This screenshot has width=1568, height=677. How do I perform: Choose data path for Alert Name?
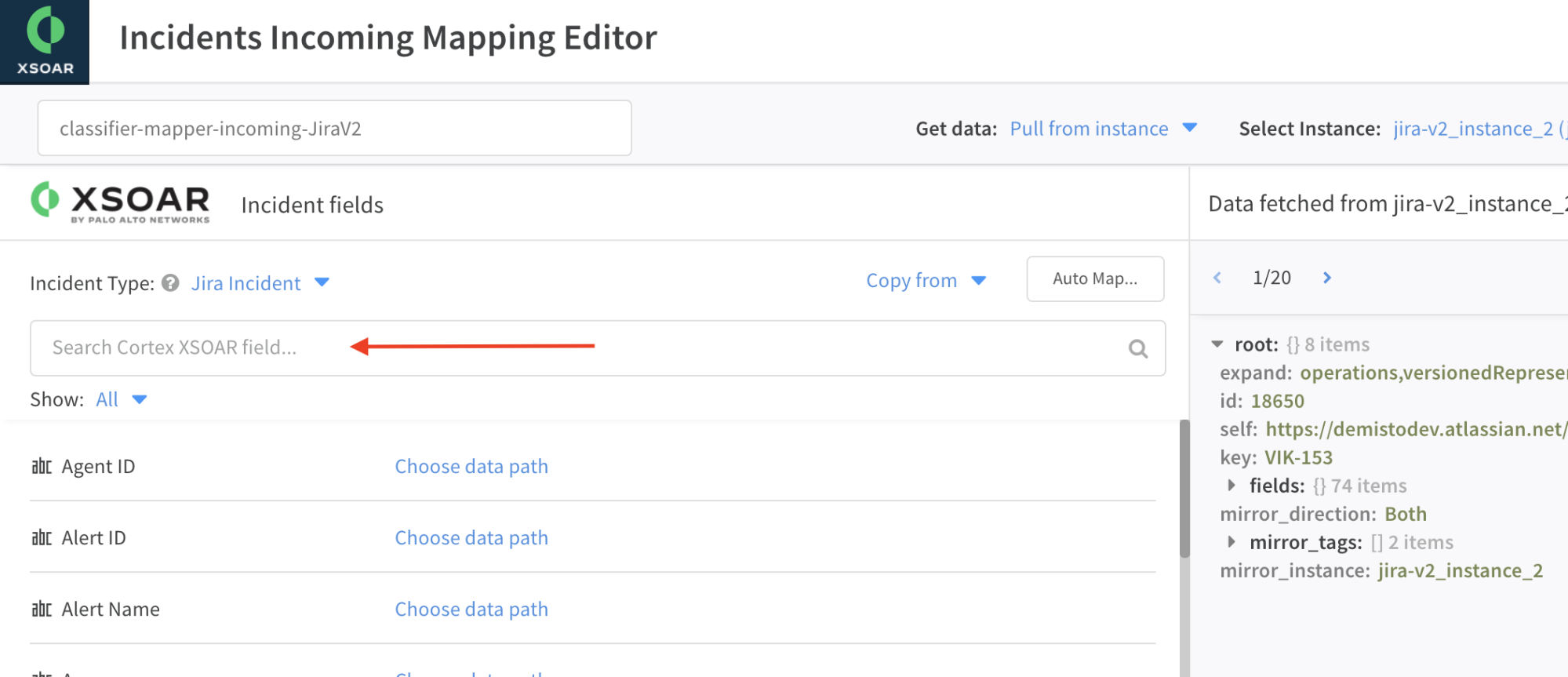(471, 610)
